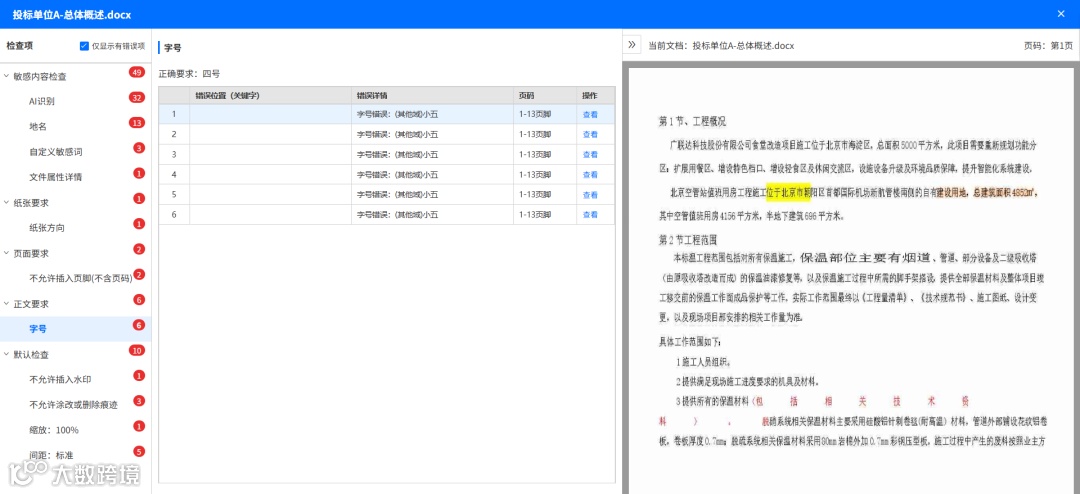Select the 地名 check item
The height and width of the screenshot is (494, 1080).
pyautogui.click(x=38, y=127)
